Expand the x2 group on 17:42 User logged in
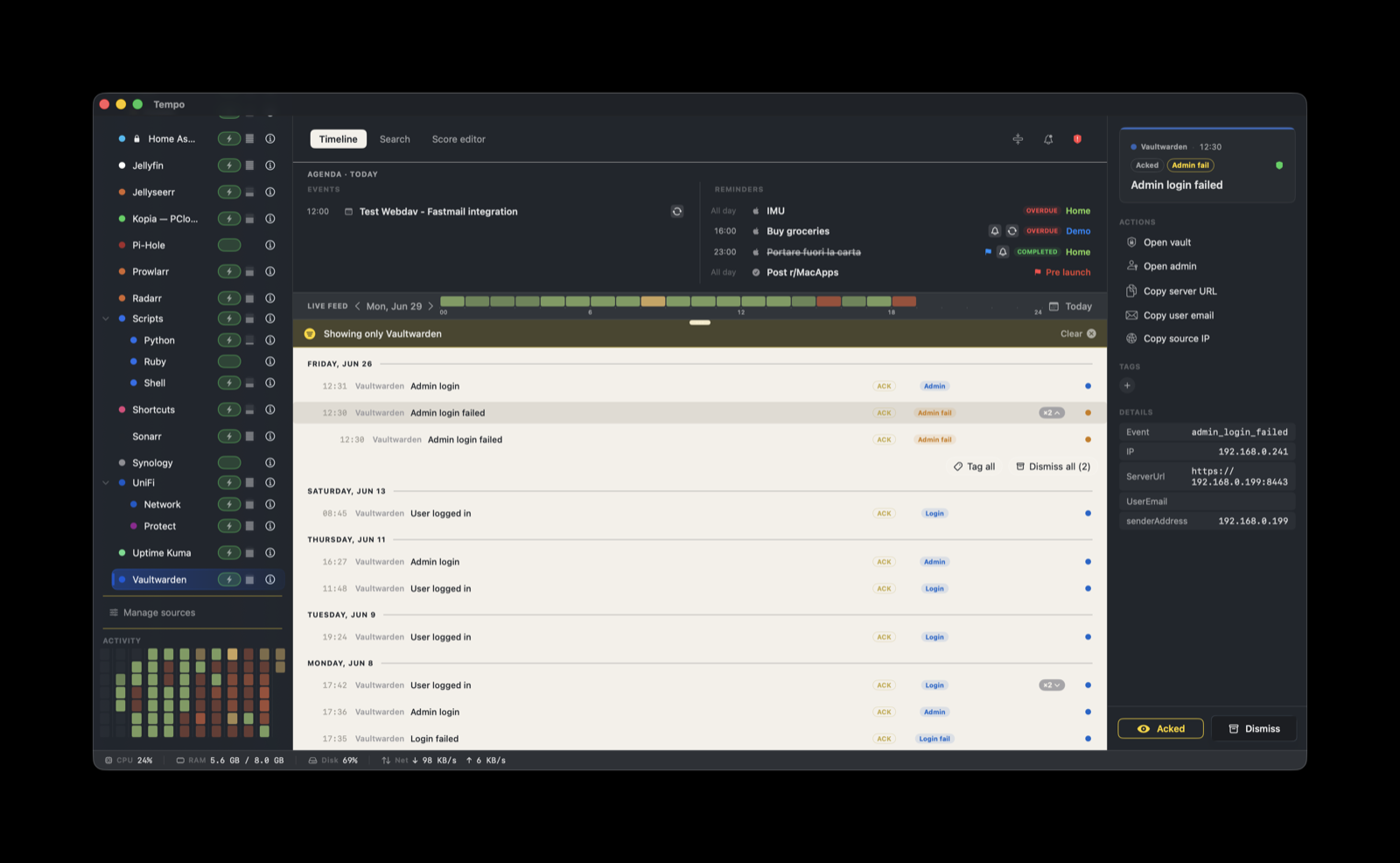The height and width of the screenshot is (863, 1400). coord(1052,685)
